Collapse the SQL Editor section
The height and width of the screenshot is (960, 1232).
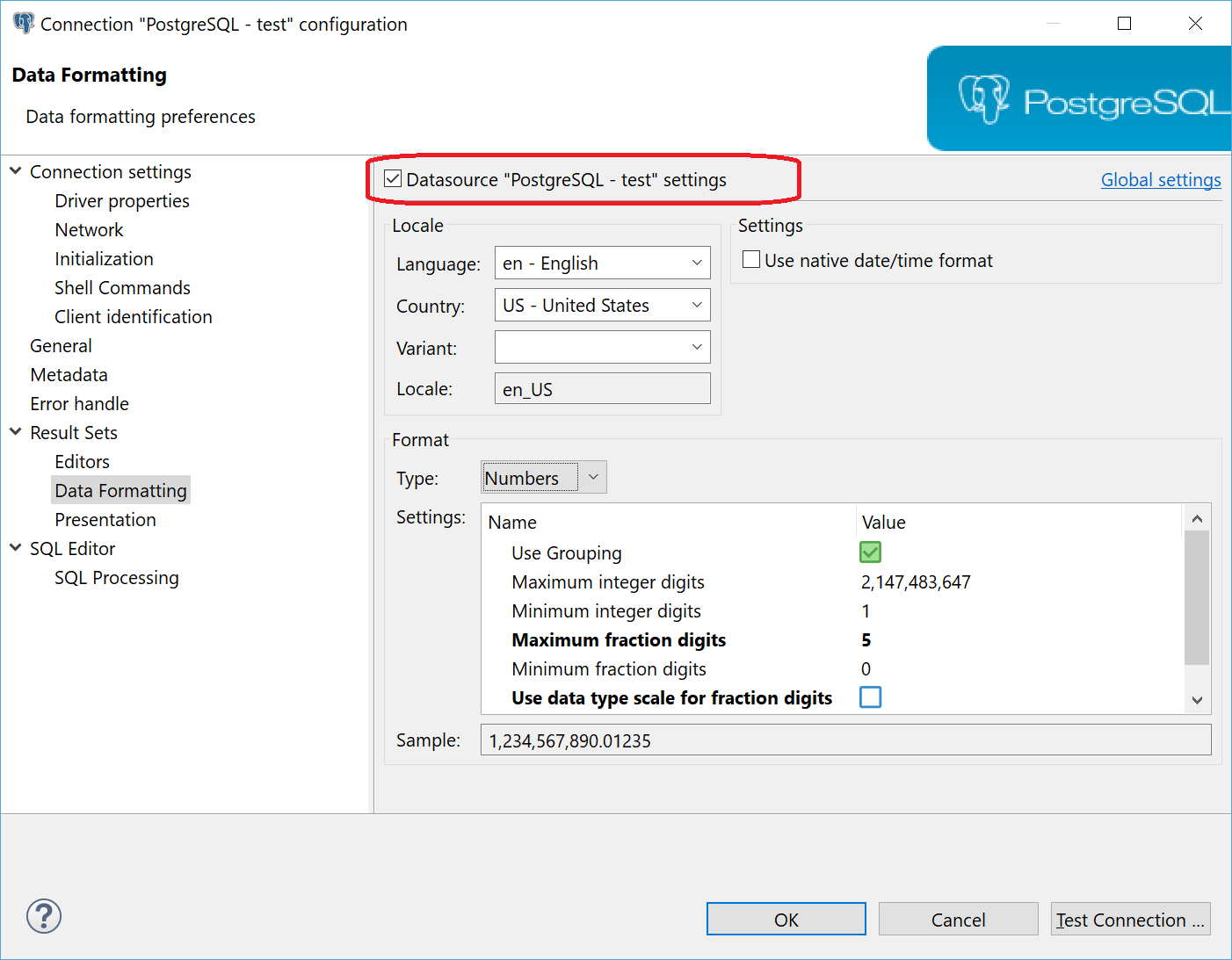click(16, 547)
